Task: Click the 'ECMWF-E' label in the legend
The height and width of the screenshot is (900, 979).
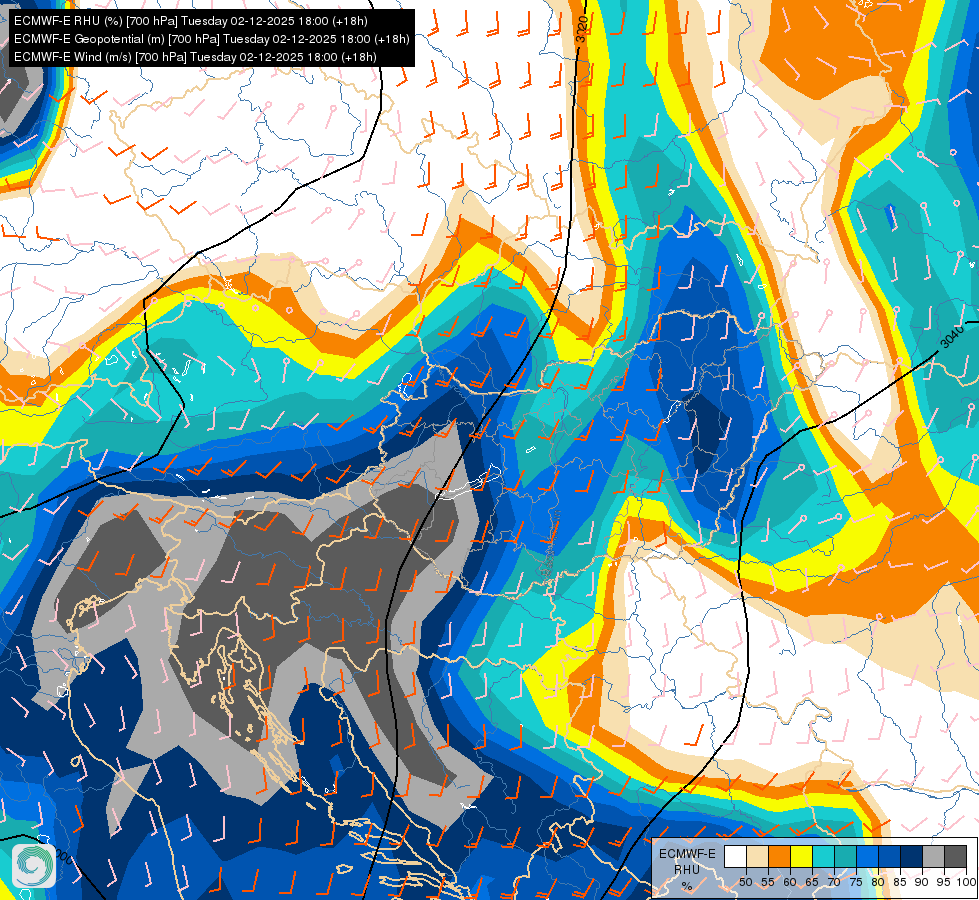Action: (687, 854)
